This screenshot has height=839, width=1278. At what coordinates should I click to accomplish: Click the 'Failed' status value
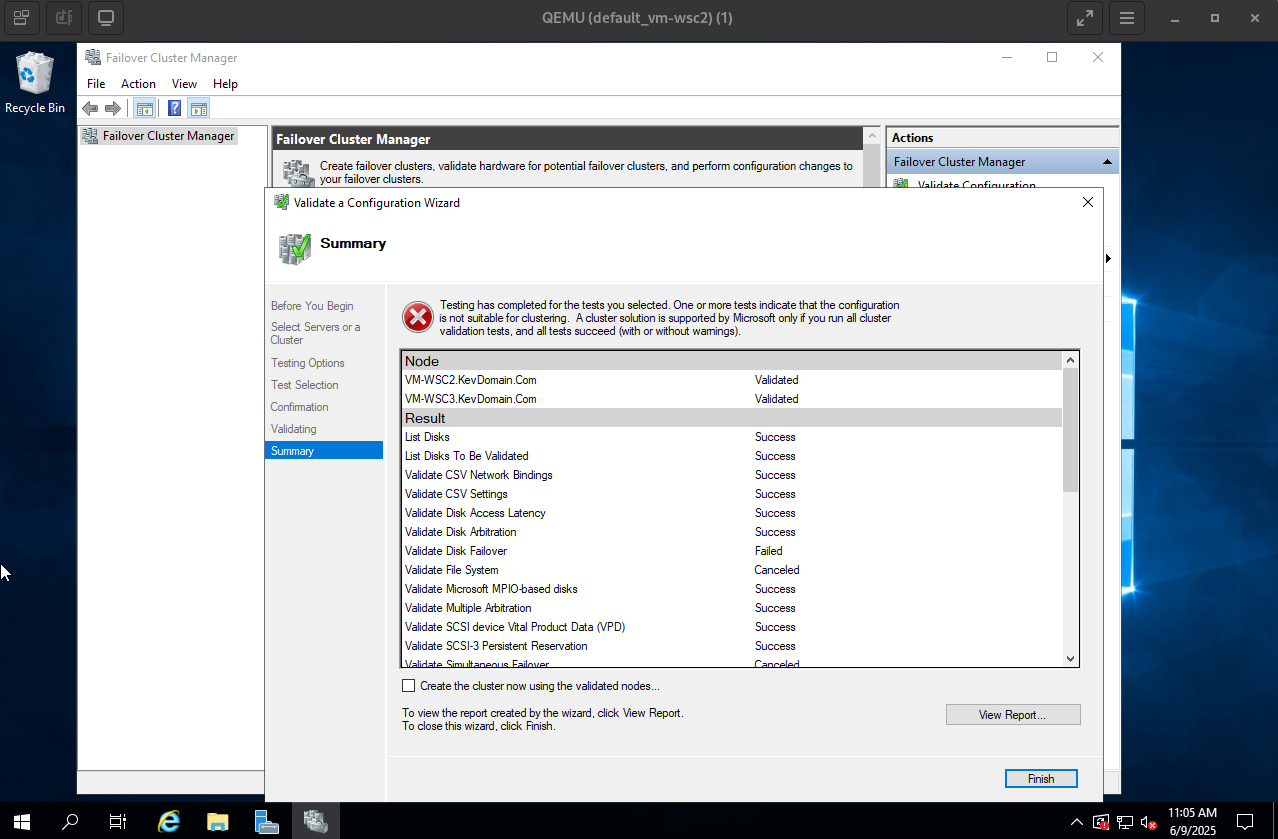click(x=768, y=551)
